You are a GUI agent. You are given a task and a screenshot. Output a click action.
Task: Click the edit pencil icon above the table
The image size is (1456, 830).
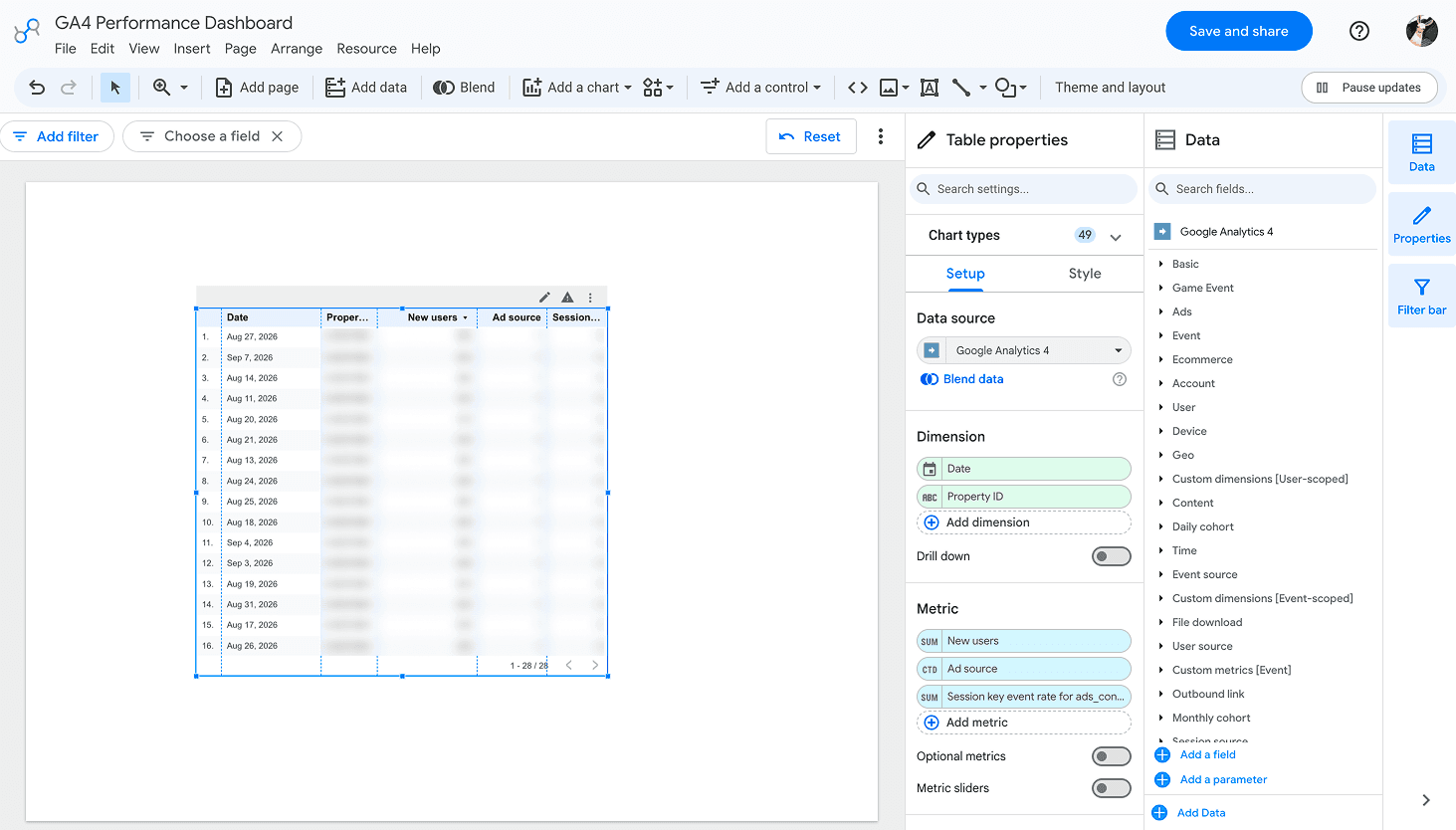545,297
